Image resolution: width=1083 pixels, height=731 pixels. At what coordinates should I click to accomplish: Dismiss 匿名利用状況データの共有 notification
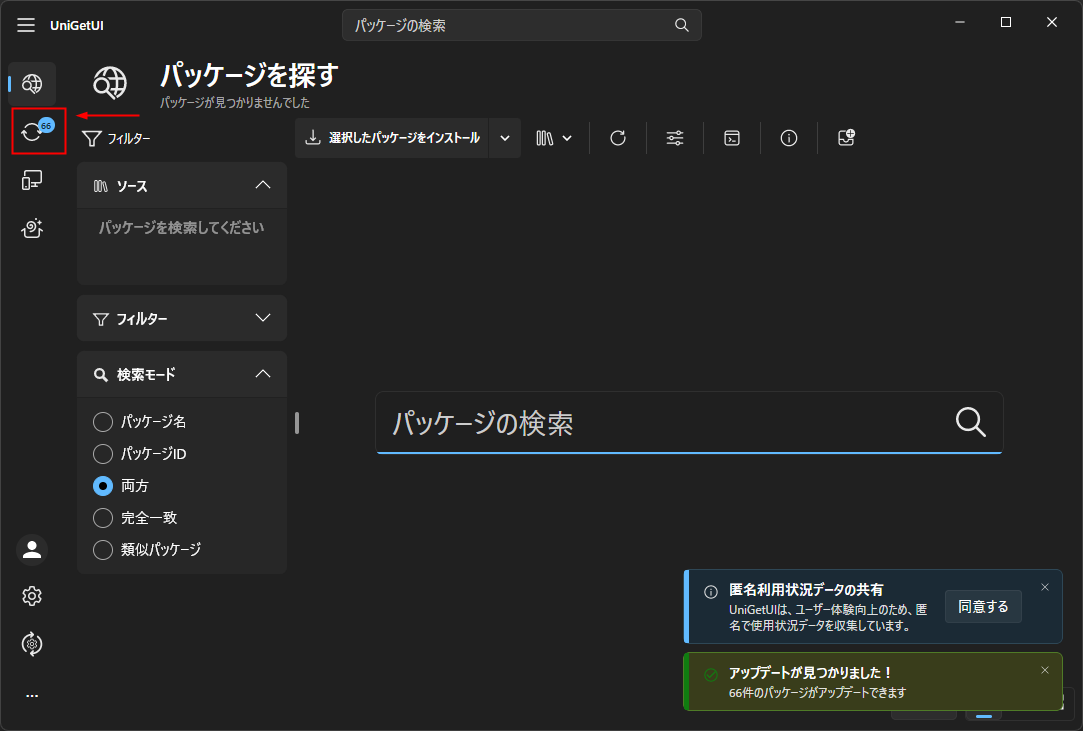tap(1044, 587)
